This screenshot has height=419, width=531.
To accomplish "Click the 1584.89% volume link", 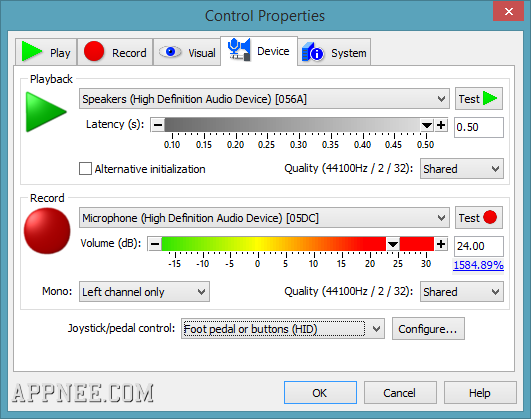I will pos(478,265).
